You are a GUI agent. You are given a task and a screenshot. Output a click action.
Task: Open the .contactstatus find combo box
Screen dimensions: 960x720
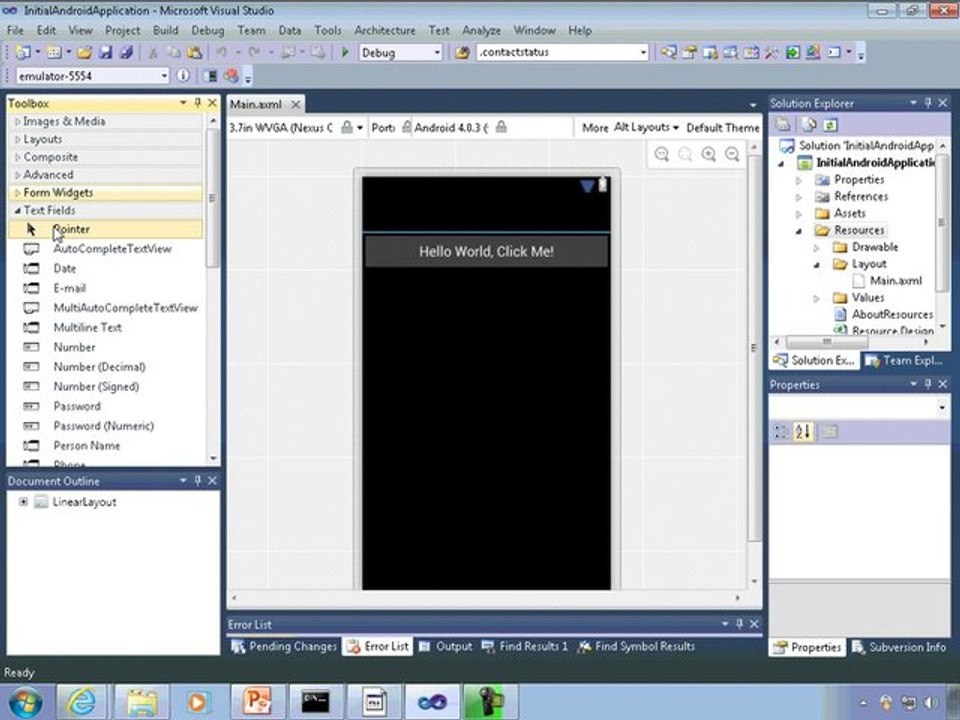(x=643, y=53)
